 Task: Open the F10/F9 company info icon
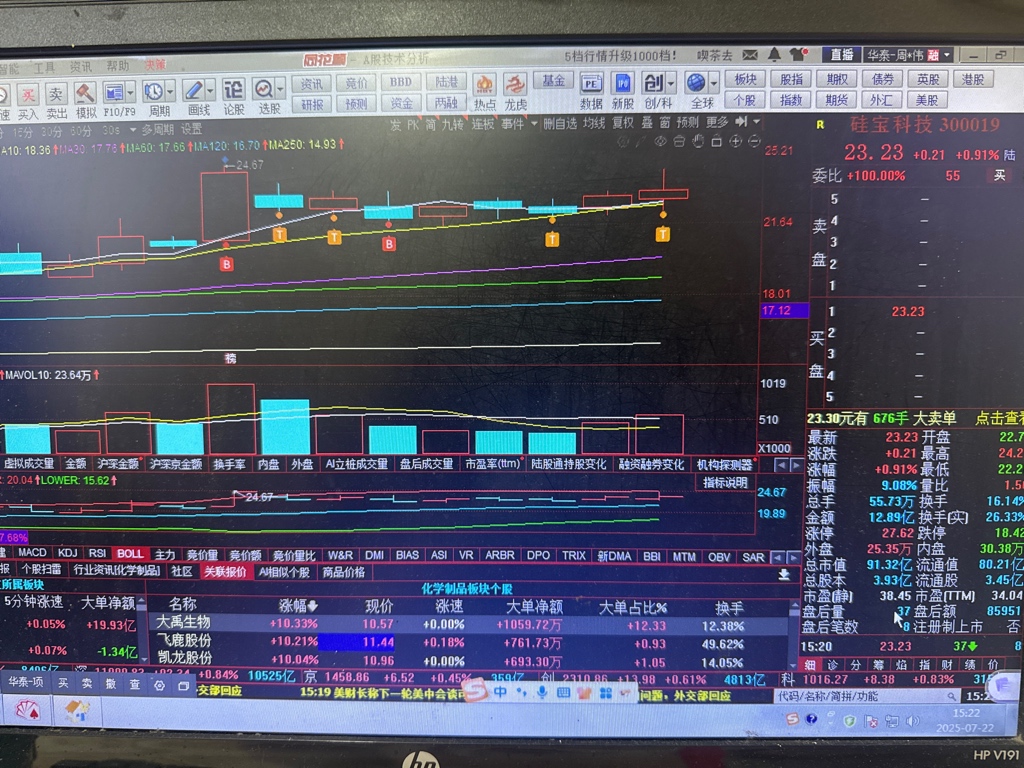pyautogui.click(x=114, y=93)
